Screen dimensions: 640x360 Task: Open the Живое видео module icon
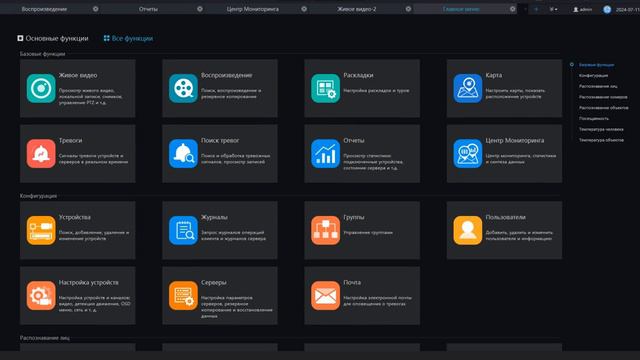tap(41, 88)
